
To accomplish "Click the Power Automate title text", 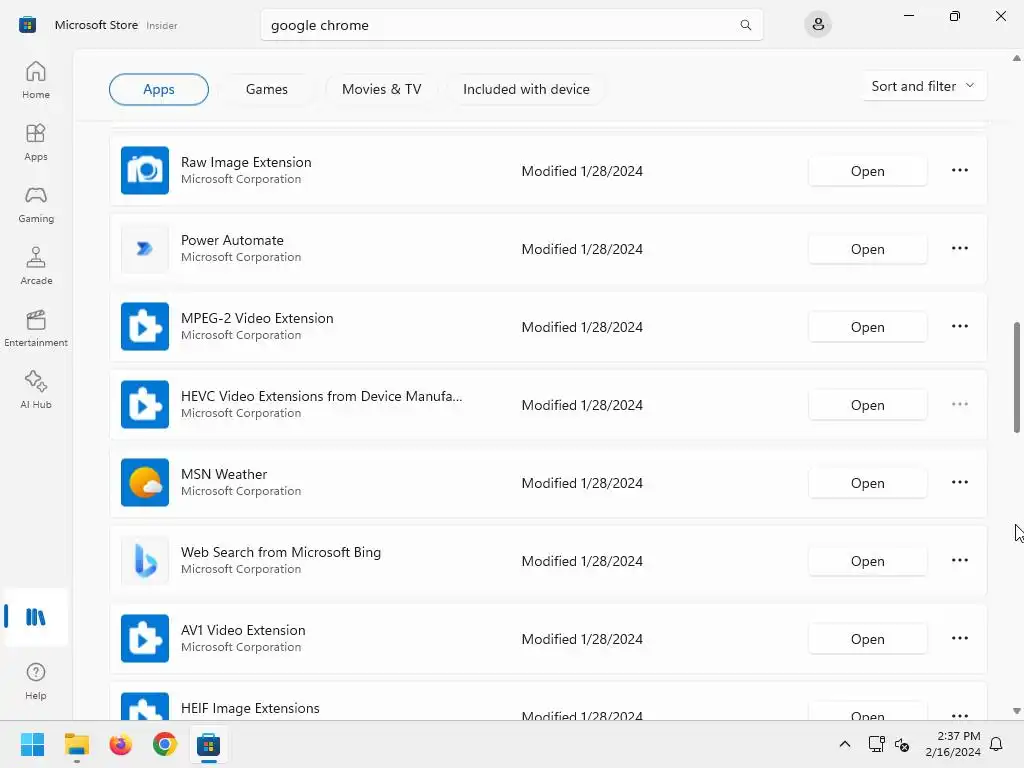I will pos(232,240).
